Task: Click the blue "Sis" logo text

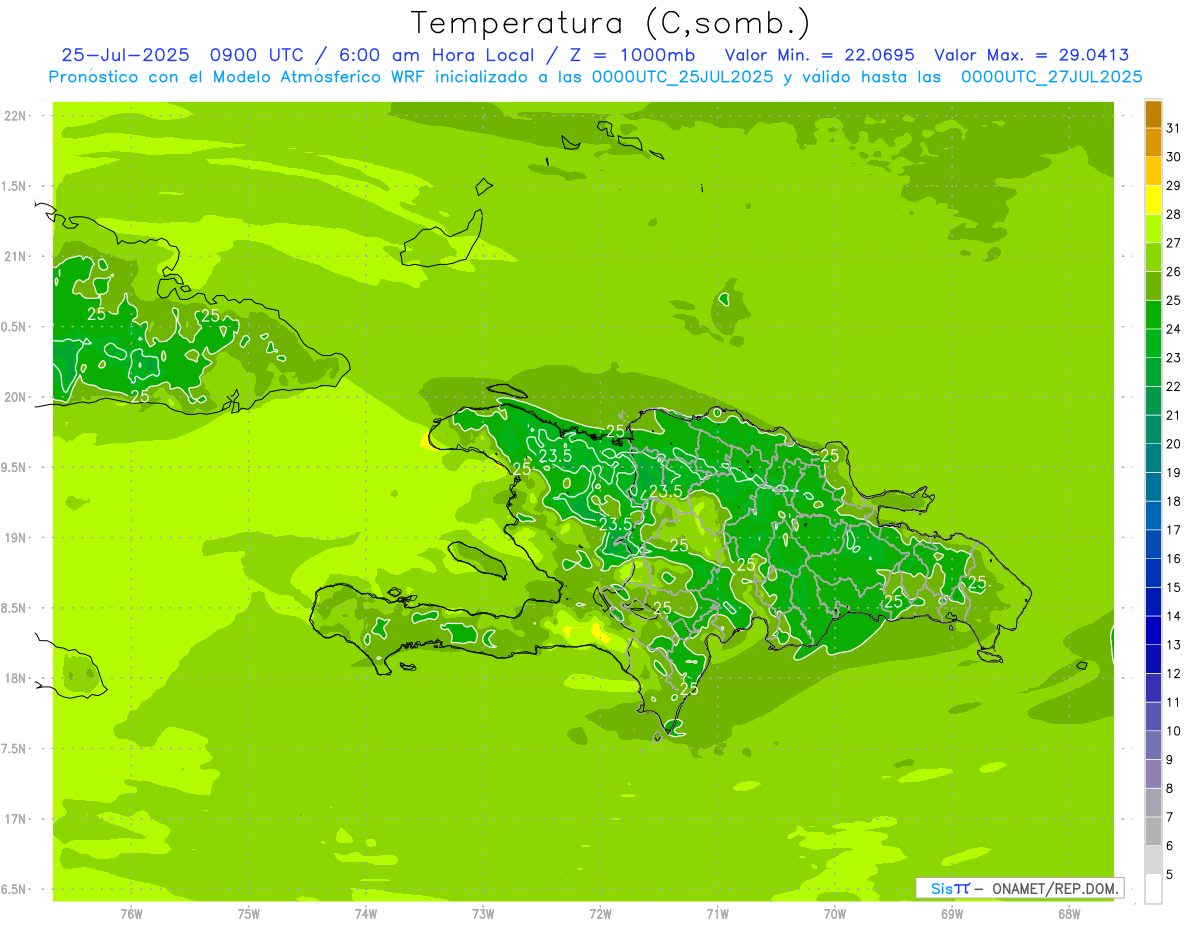Action: pyautogui.click(x=942, y=888)
